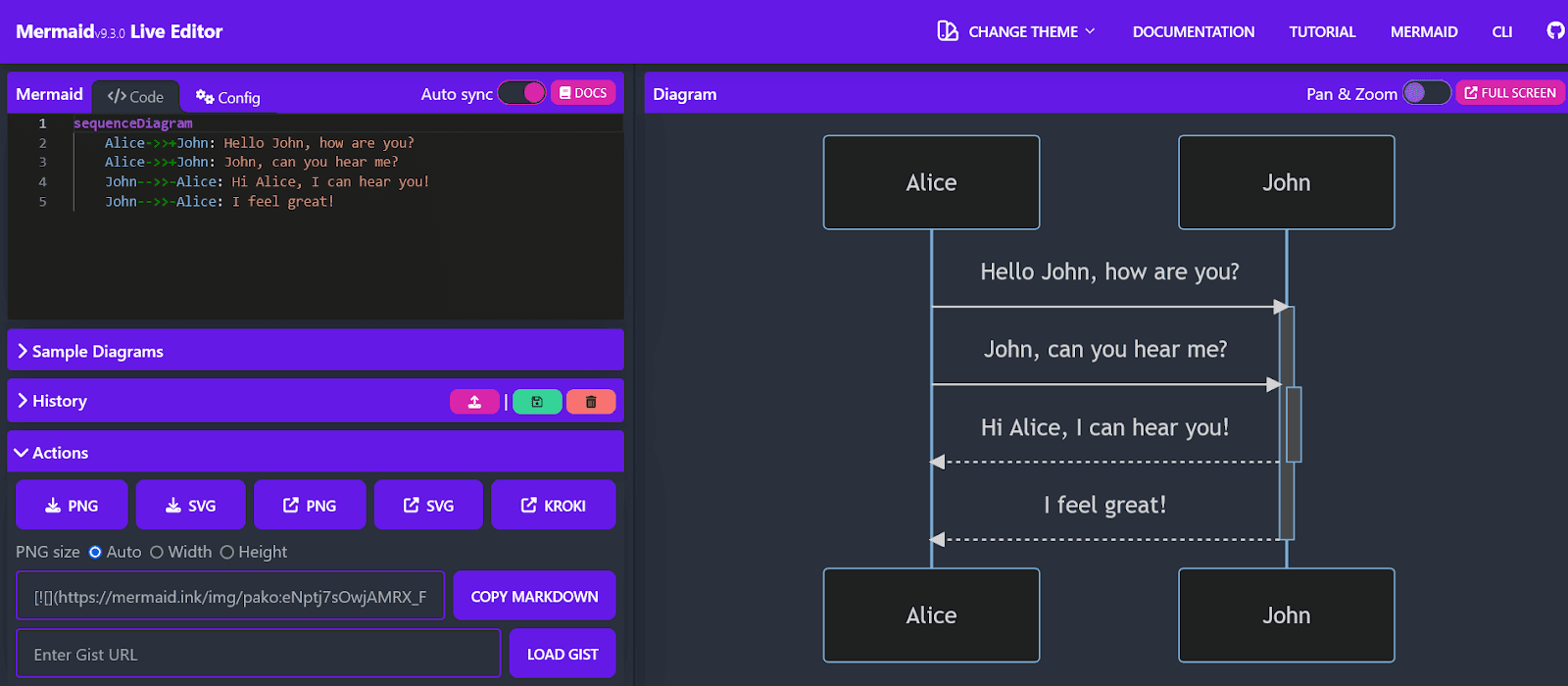Click diagram message 'Hi Alice, I can hear you!'

1104,427
